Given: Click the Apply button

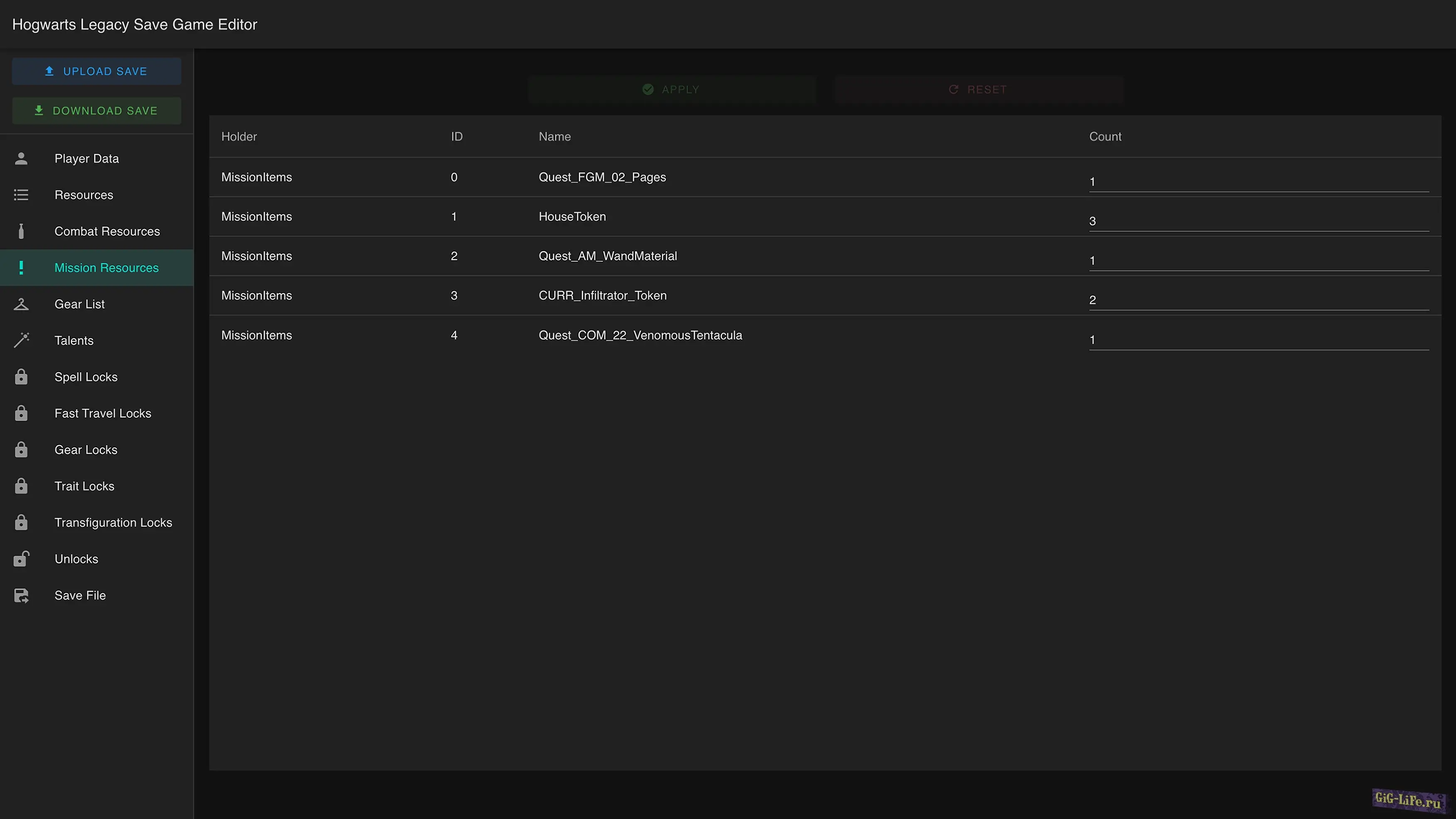Looking at the screenshot, I should 671,89.
